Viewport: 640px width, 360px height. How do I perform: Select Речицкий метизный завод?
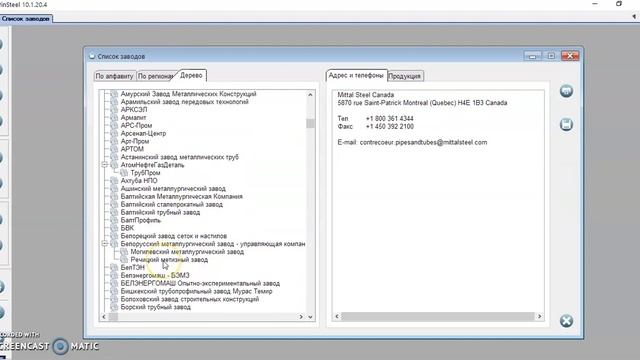click(x=169, y=260)
